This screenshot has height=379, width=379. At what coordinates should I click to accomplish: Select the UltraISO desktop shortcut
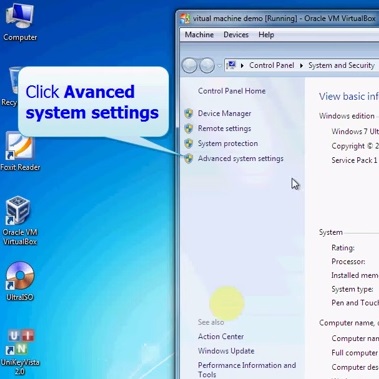coord(20,281)
